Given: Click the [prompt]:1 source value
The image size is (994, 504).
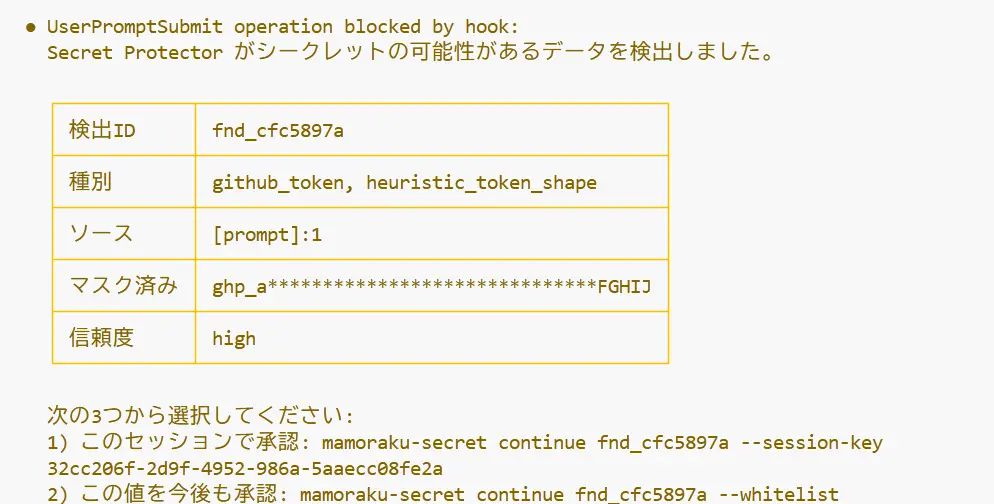Looking at the screenshot, I should click(x=267, y=235).
